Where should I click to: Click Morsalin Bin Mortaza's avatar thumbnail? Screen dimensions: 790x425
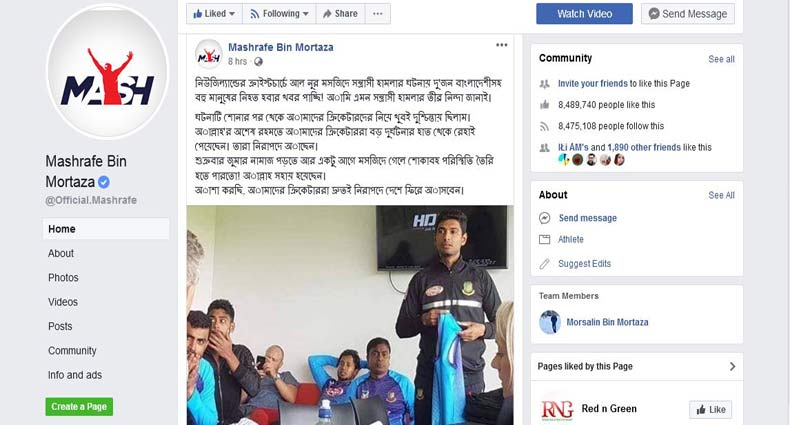[550, 322]
